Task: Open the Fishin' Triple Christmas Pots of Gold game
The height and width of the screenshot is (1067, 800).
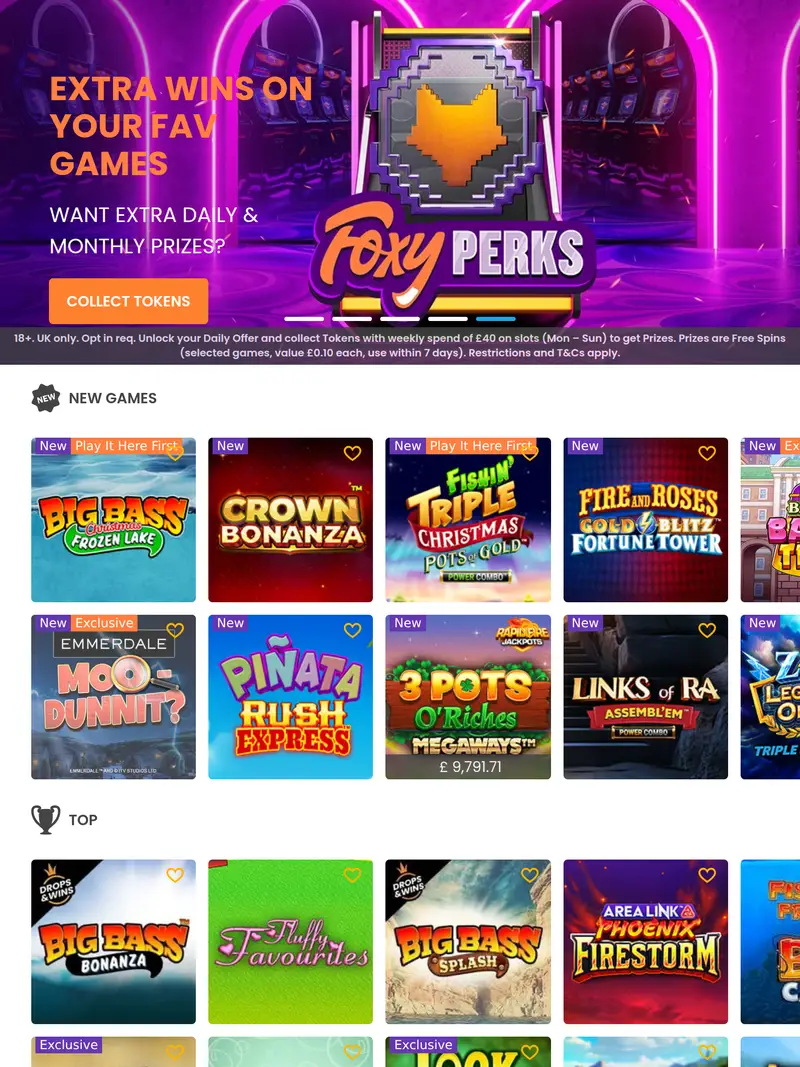Action: (467, 520)
